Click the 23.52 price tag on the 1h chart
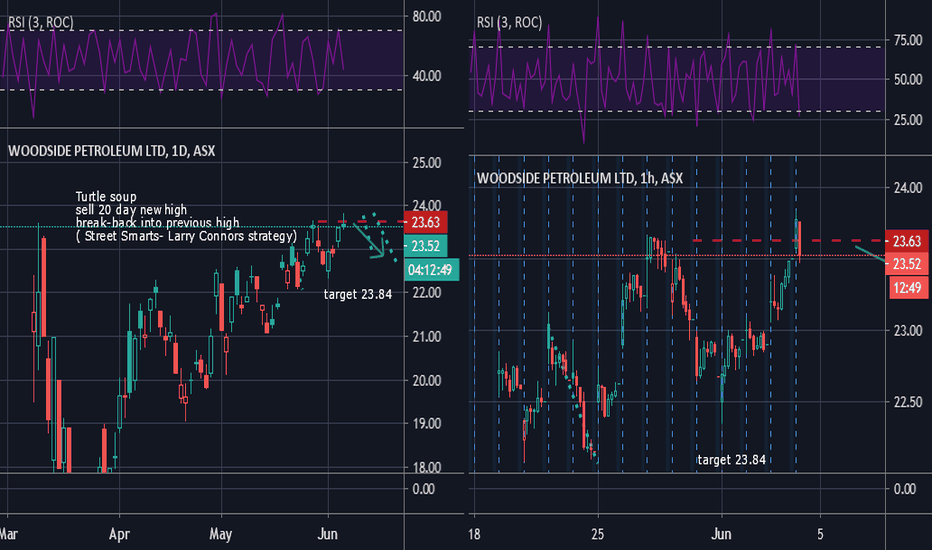 pos(907,264)
